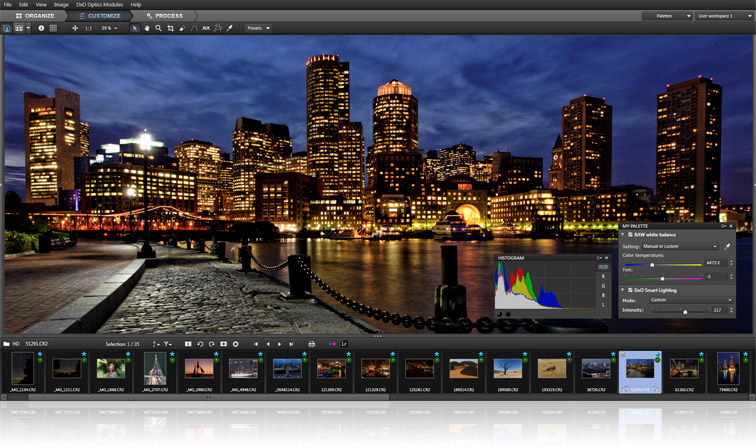This screenshot has width=756, height=447.
Task: Expand white balance Setting dropdown
Action: (680, 246)
